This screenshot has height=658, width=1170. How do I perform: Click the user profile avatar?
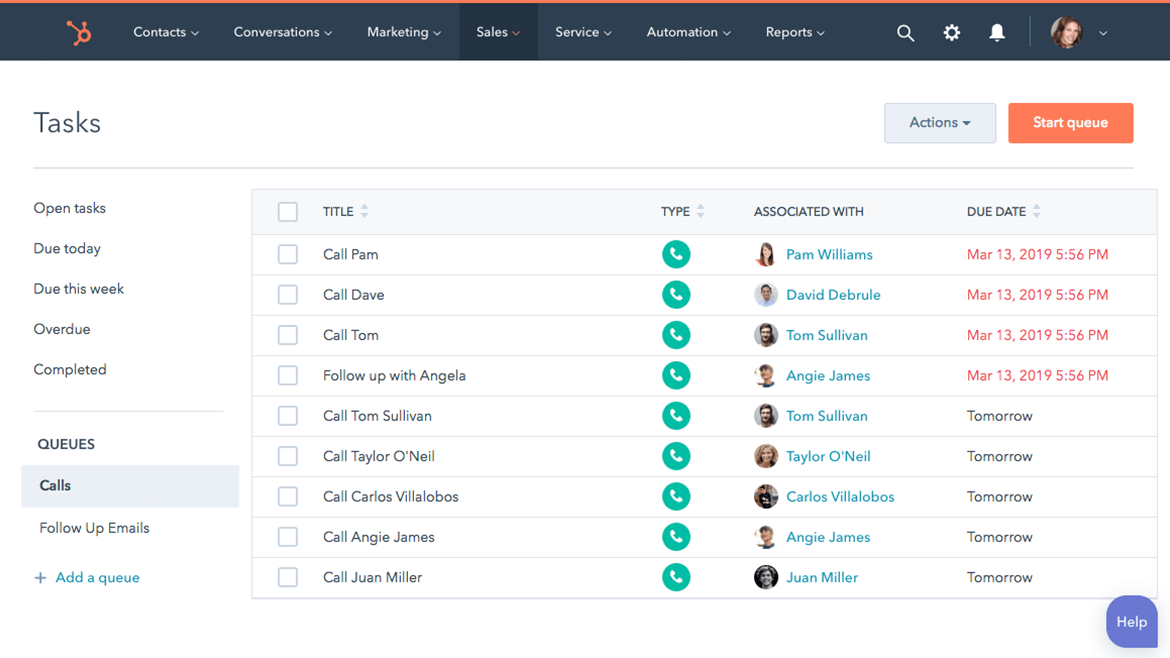1066,33
